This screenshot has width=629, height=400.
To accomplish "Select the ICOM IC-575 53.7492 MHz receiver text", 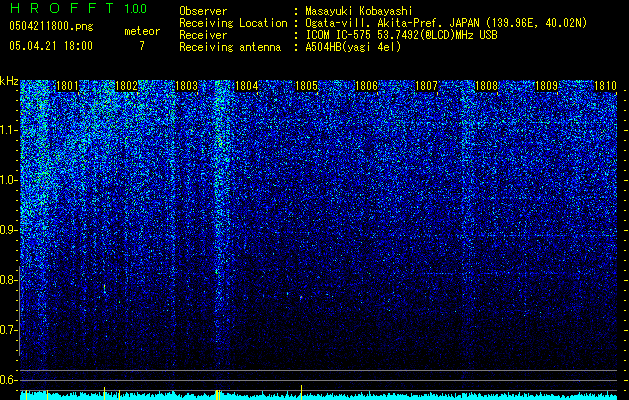I will click(401, 35).
